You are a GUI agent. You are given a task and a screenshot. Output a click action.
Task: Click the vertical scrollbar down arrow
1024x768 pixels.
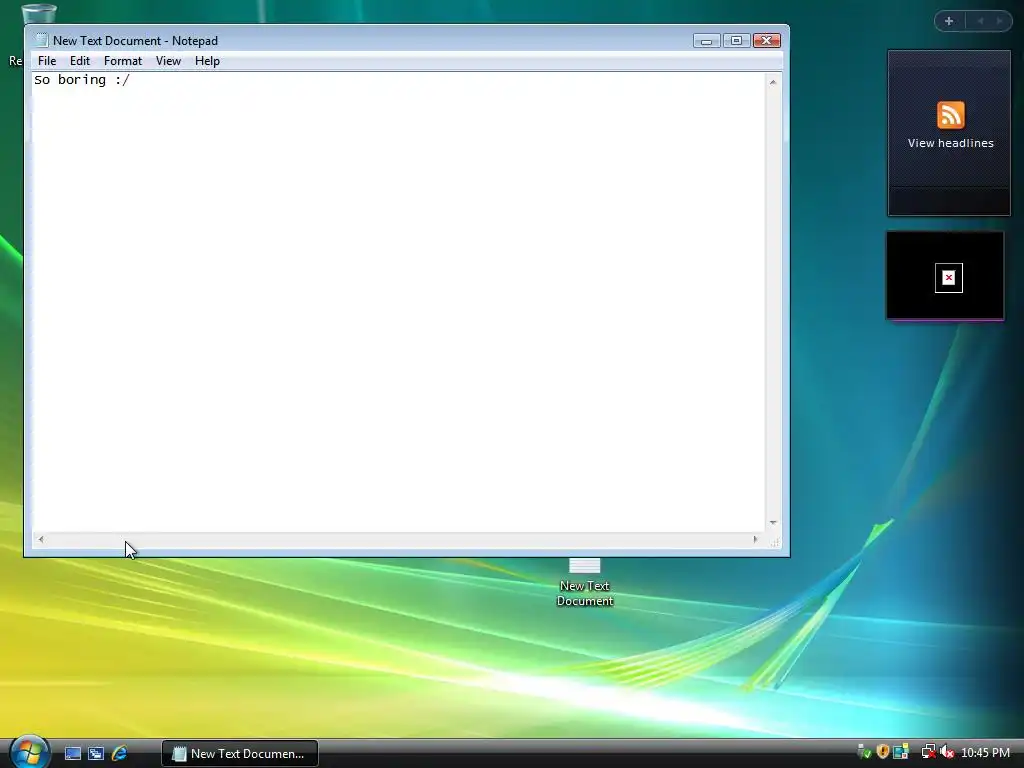click(773, 522)
